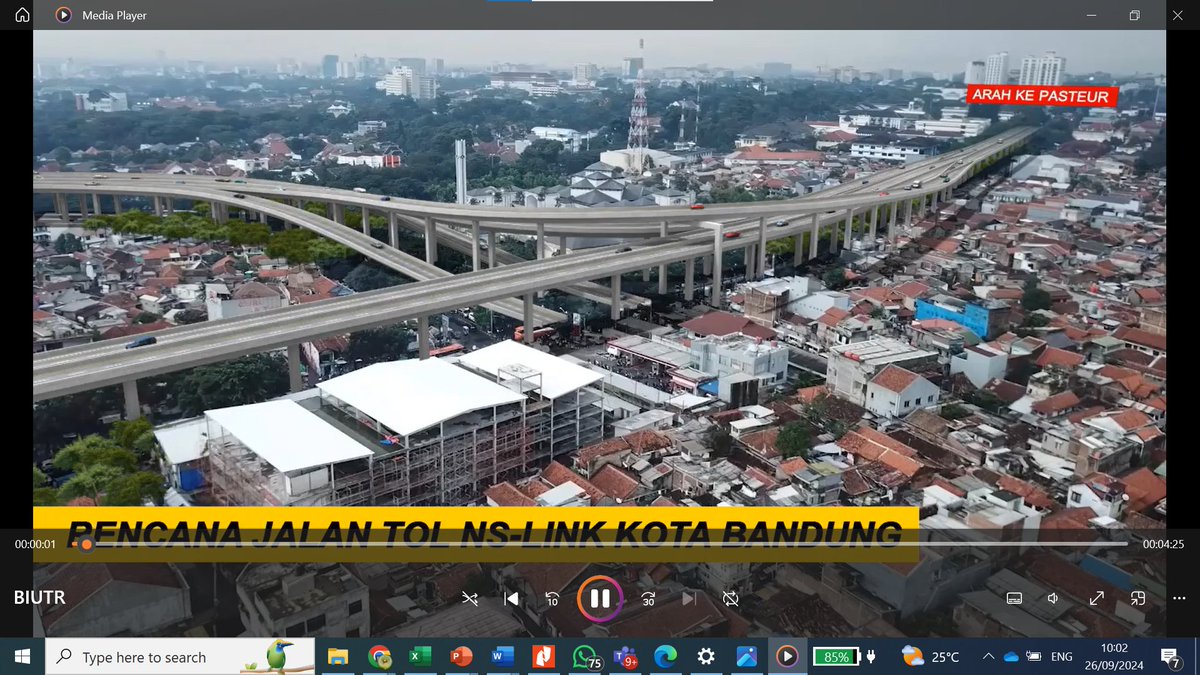Toggle repeat mode
Viewport: 1200px width, 675px height.
pos(731,598)
